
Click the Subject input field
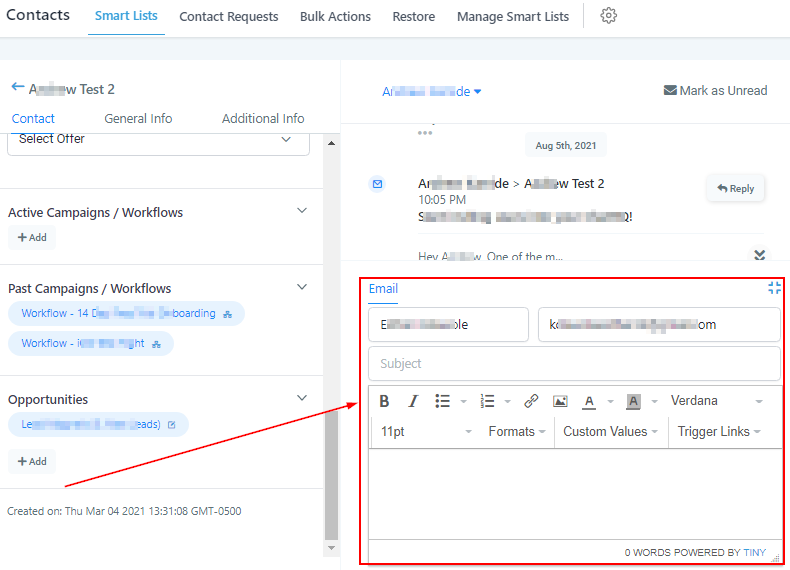point(573,364)
